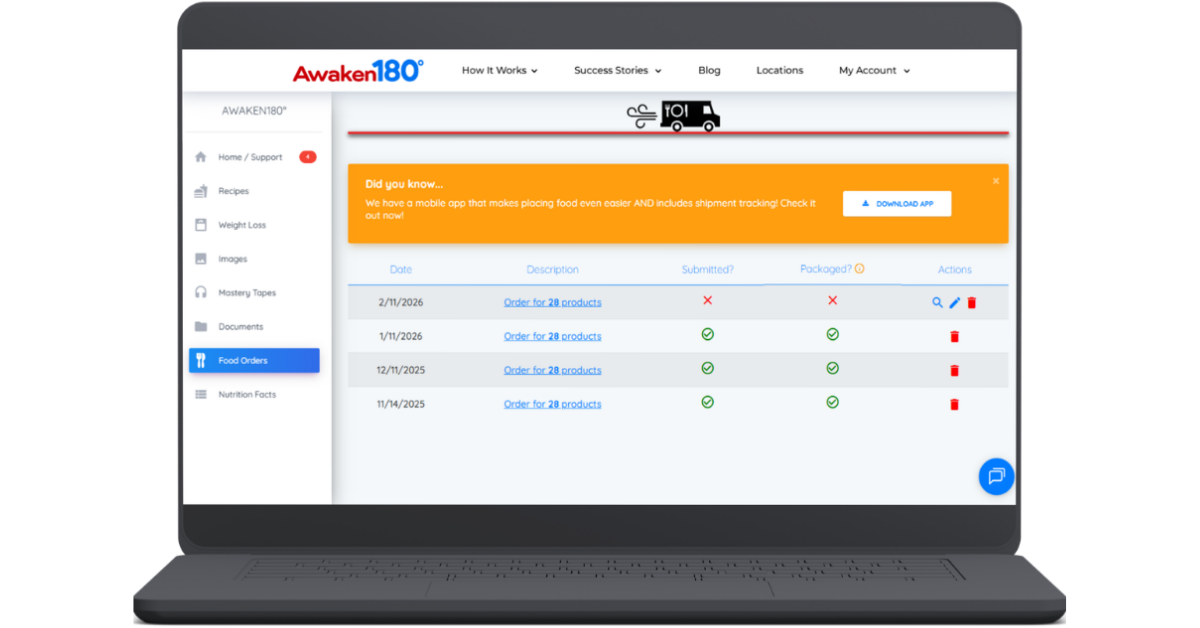The height and width of the screenshot is (628, 1200).
Task: Open the 12/11/2025 order link
Action: click(553, 371)
